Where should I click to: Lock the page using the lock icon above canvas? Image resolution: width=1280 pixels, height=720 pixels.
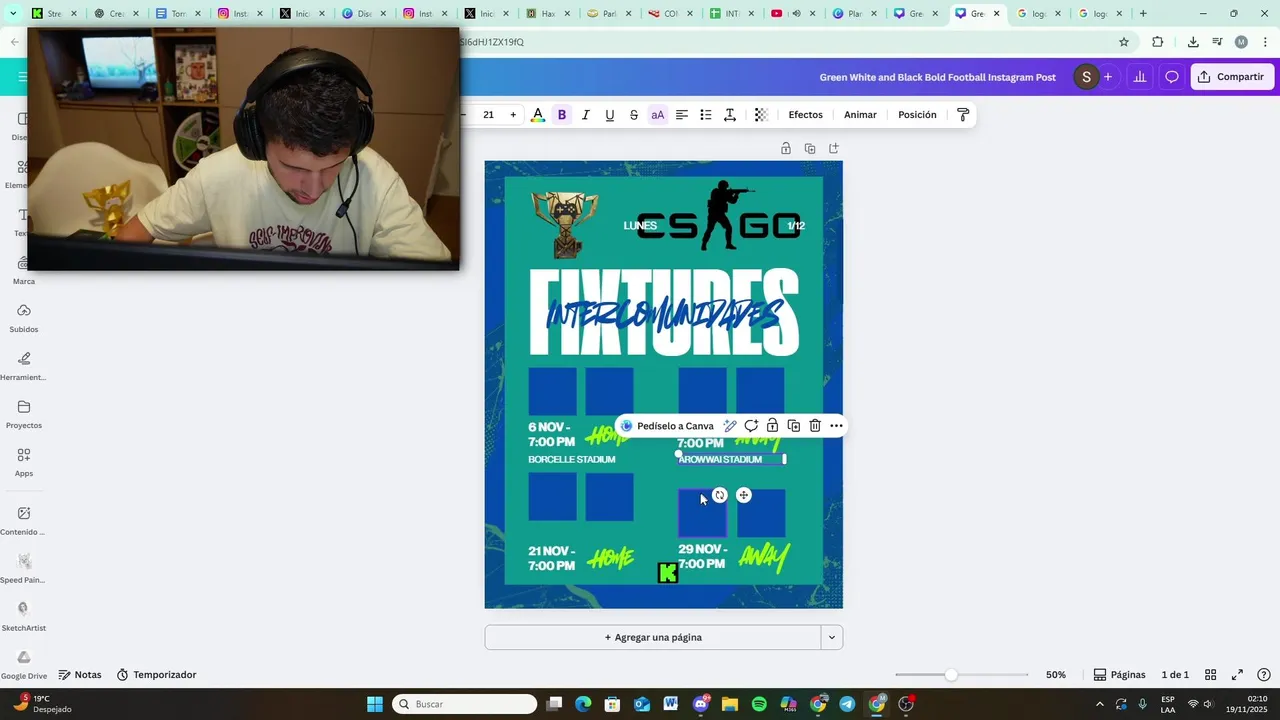(x=786, y=148)
